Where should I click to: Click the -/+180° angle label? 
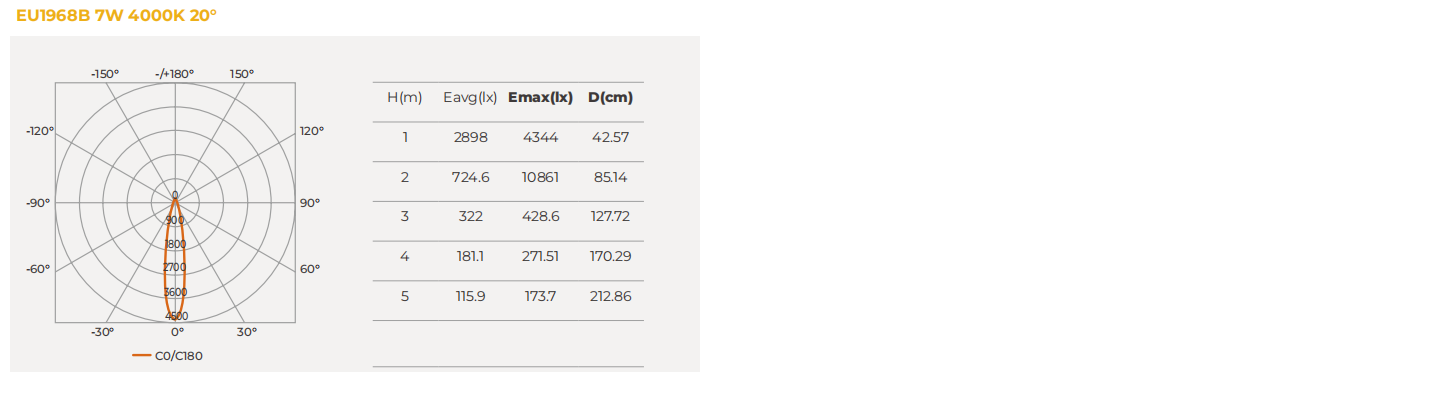click(175, 74)
